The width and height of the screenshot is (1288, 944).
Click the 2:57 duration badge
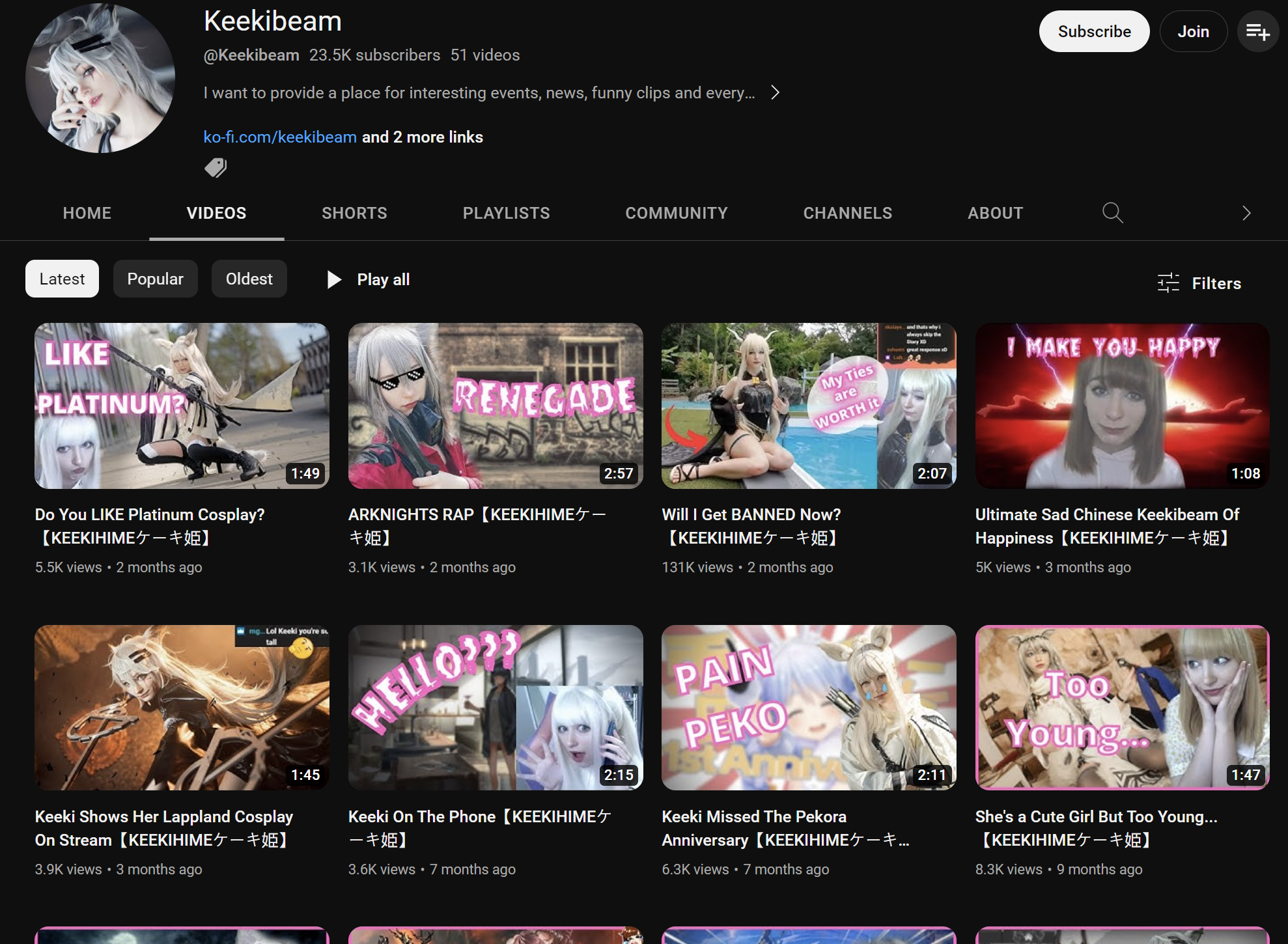(x=619, y=473)
